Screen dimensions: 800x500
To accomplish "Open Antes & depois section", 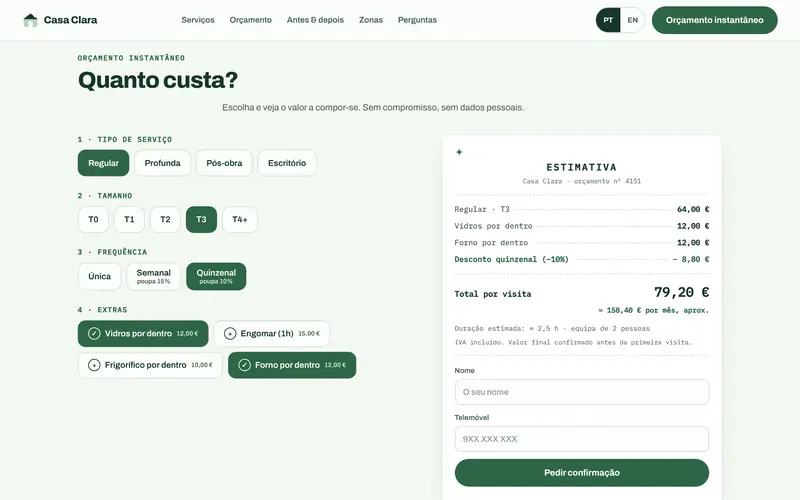I will pos(315,20).
